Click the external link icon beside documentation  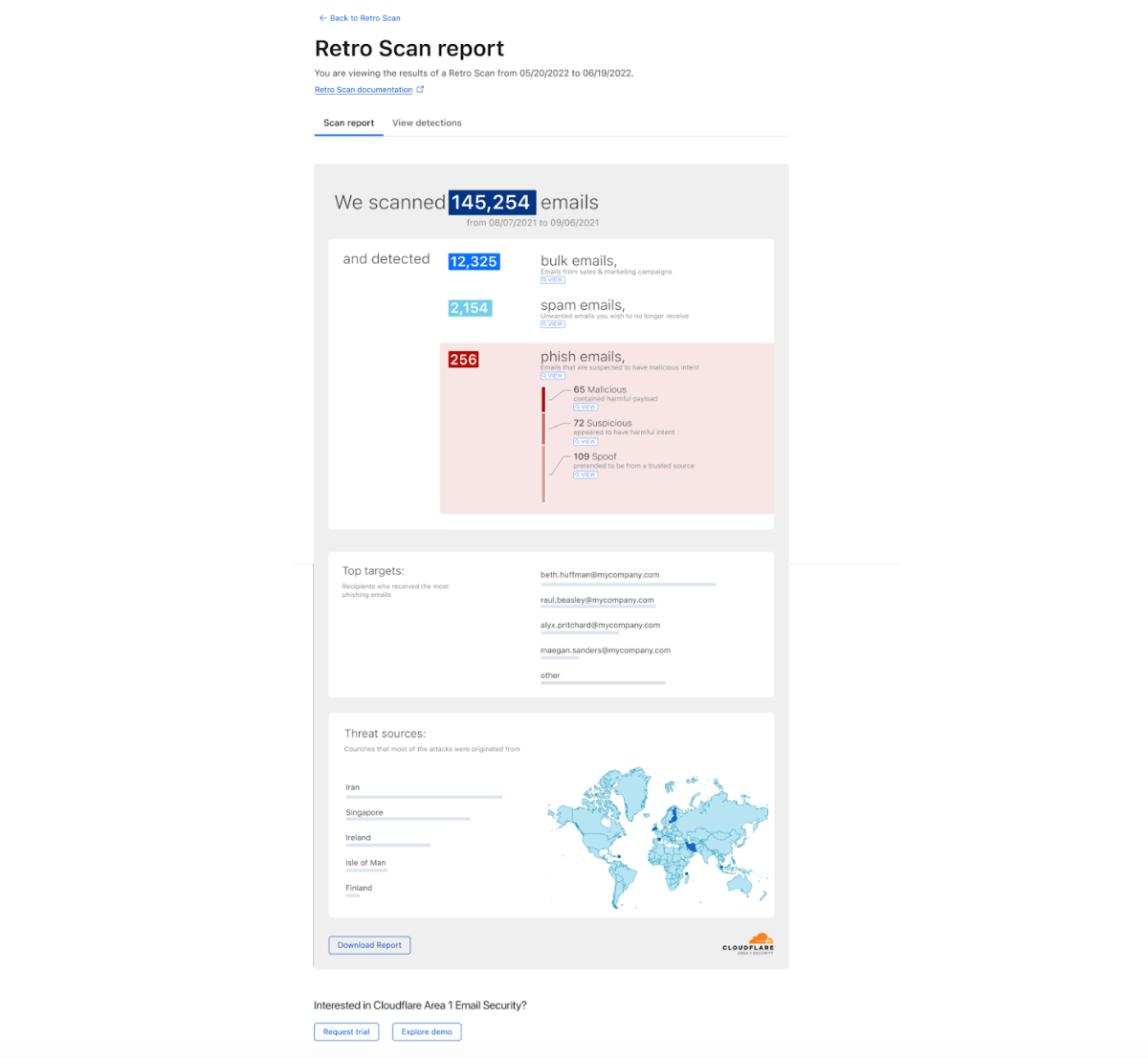420,90
